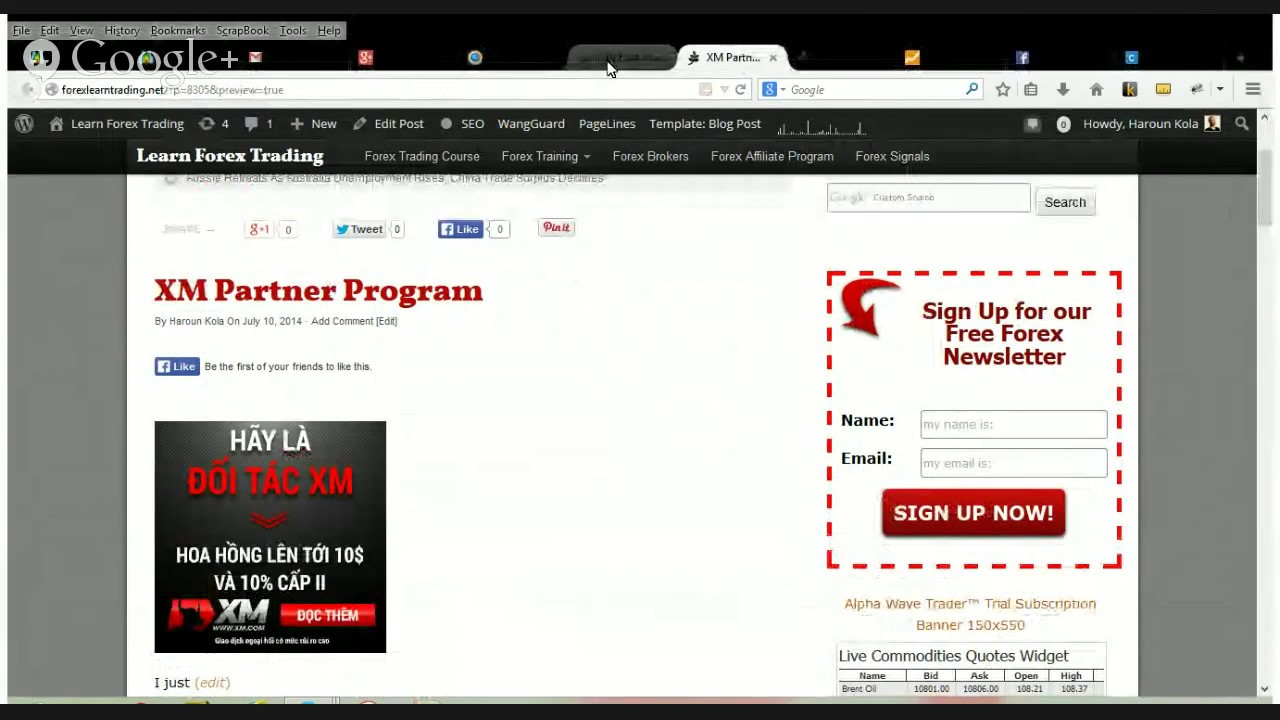
Task: Click New in the WordPress admin bar
Action: coord(314,124)
